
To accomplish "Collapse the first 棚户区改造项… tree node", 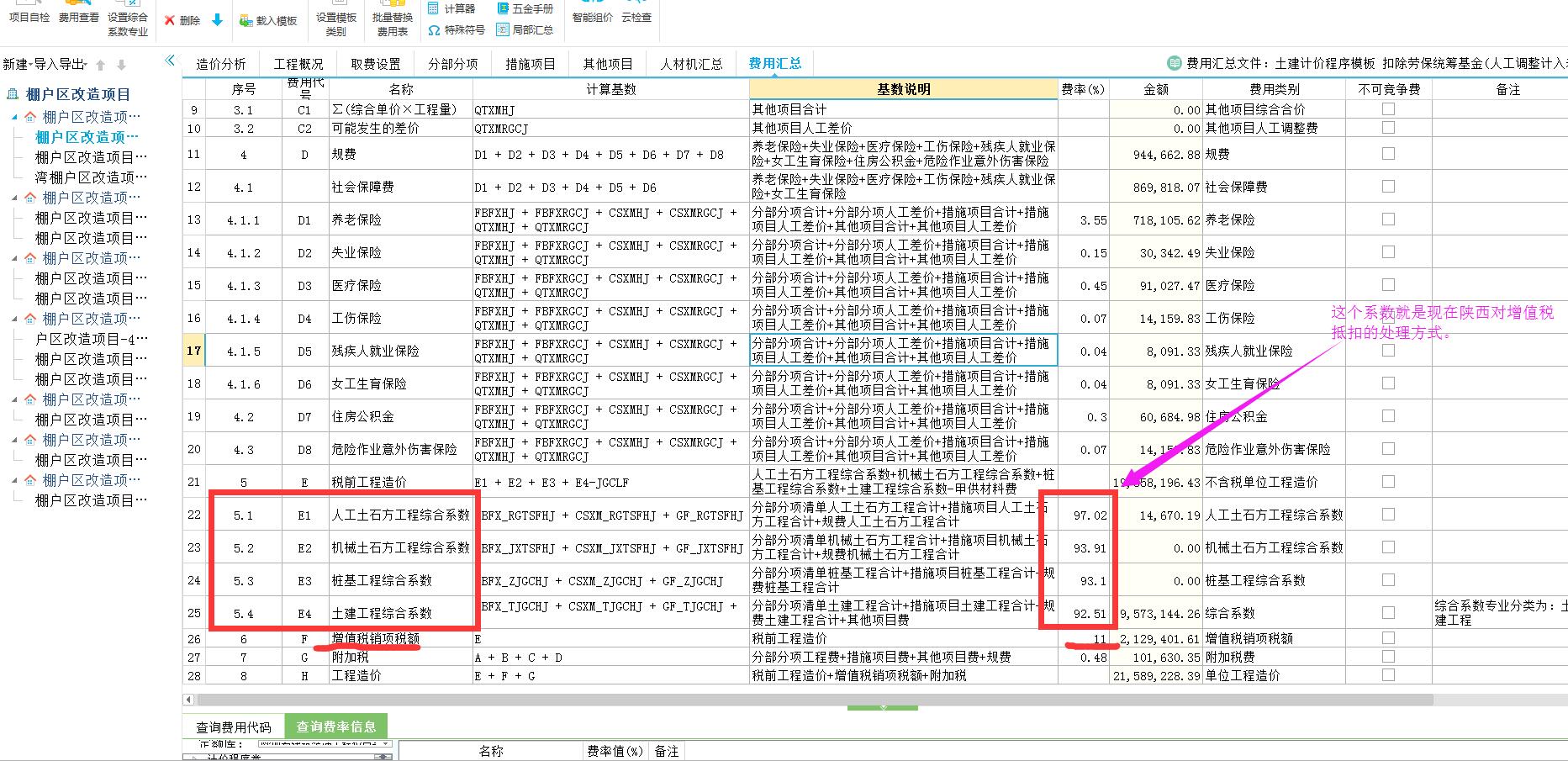I will [x=14, y=117].
